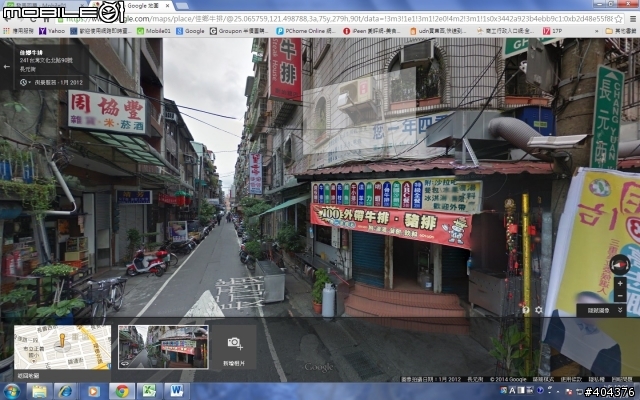
Task: Open Windows Media Player from the taskbar
Action: 93,391
